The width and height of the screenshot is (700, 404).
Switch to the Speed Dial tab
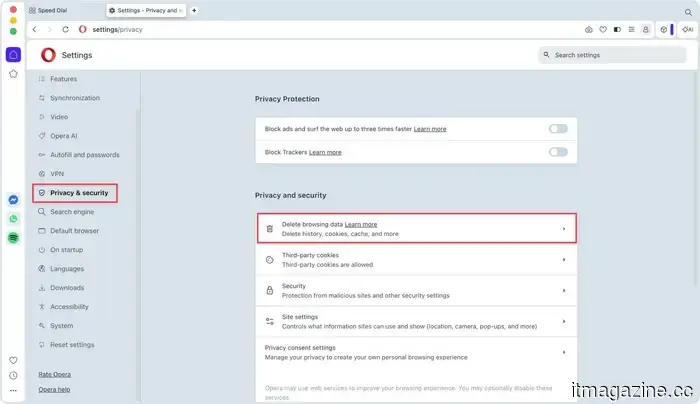(x=48, y=10)
